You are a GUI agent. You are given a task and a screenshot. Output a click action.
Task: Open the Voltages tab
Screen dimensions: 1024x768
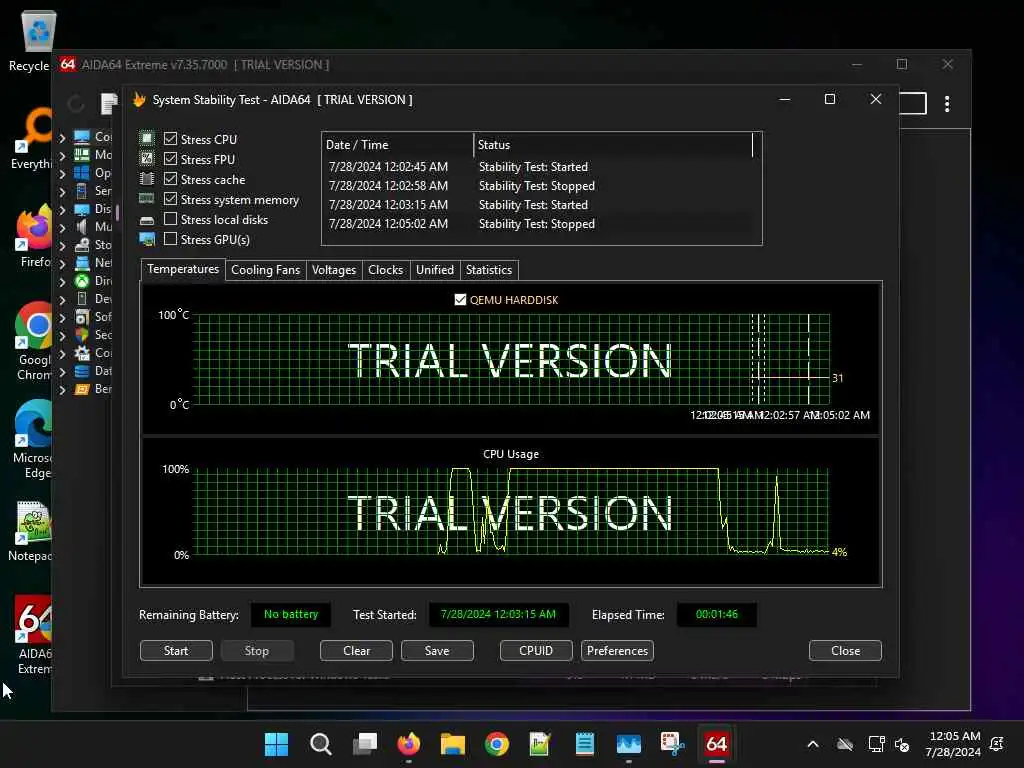click(334, 270)
